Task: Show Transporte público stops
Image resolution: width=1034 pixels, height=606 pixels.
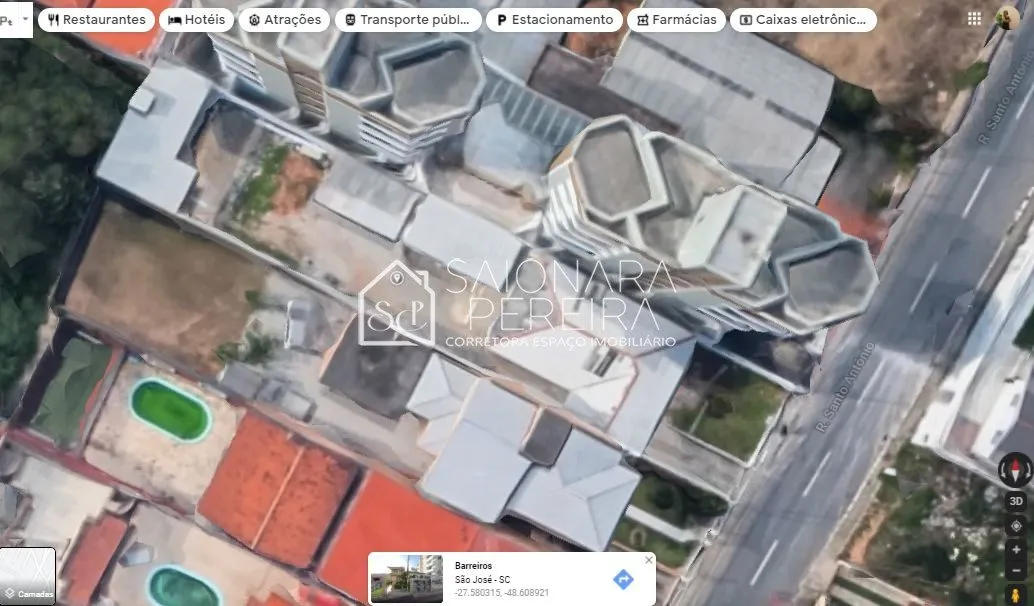Action: click(408, 20)
